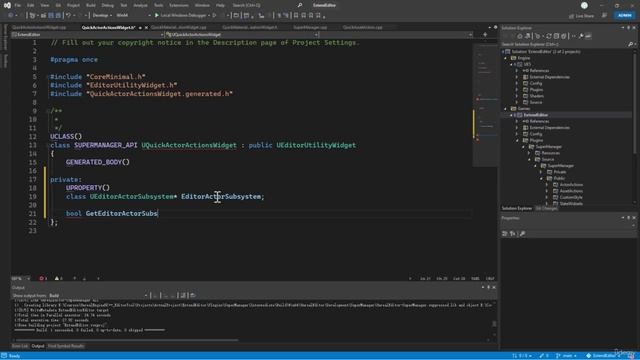Click Solution Explorer Show All Files icon
This screenshot has width=640, height=360.
click(x=563, y=36)
